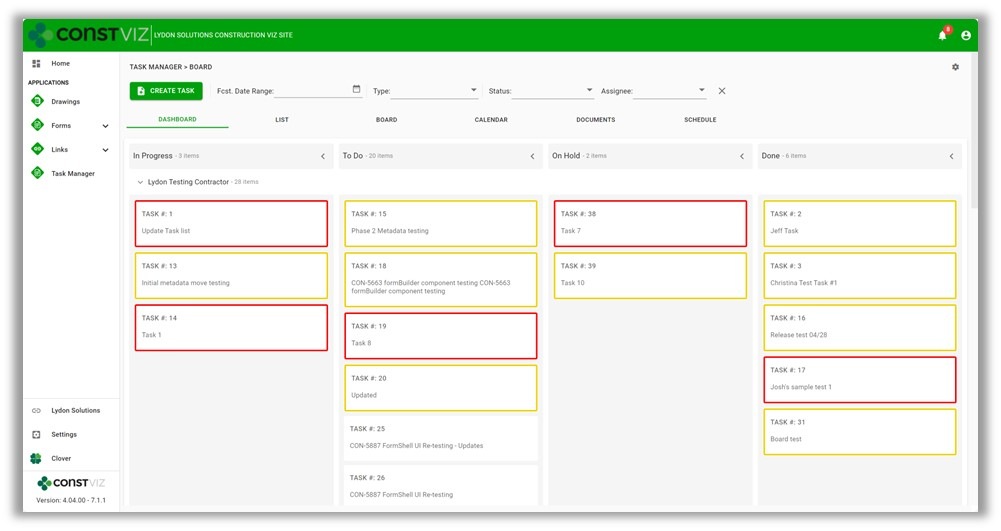This screenshot has height=531, width=1001.
Task: Expand the Forms sidebar menu
Action: (105, 126)
